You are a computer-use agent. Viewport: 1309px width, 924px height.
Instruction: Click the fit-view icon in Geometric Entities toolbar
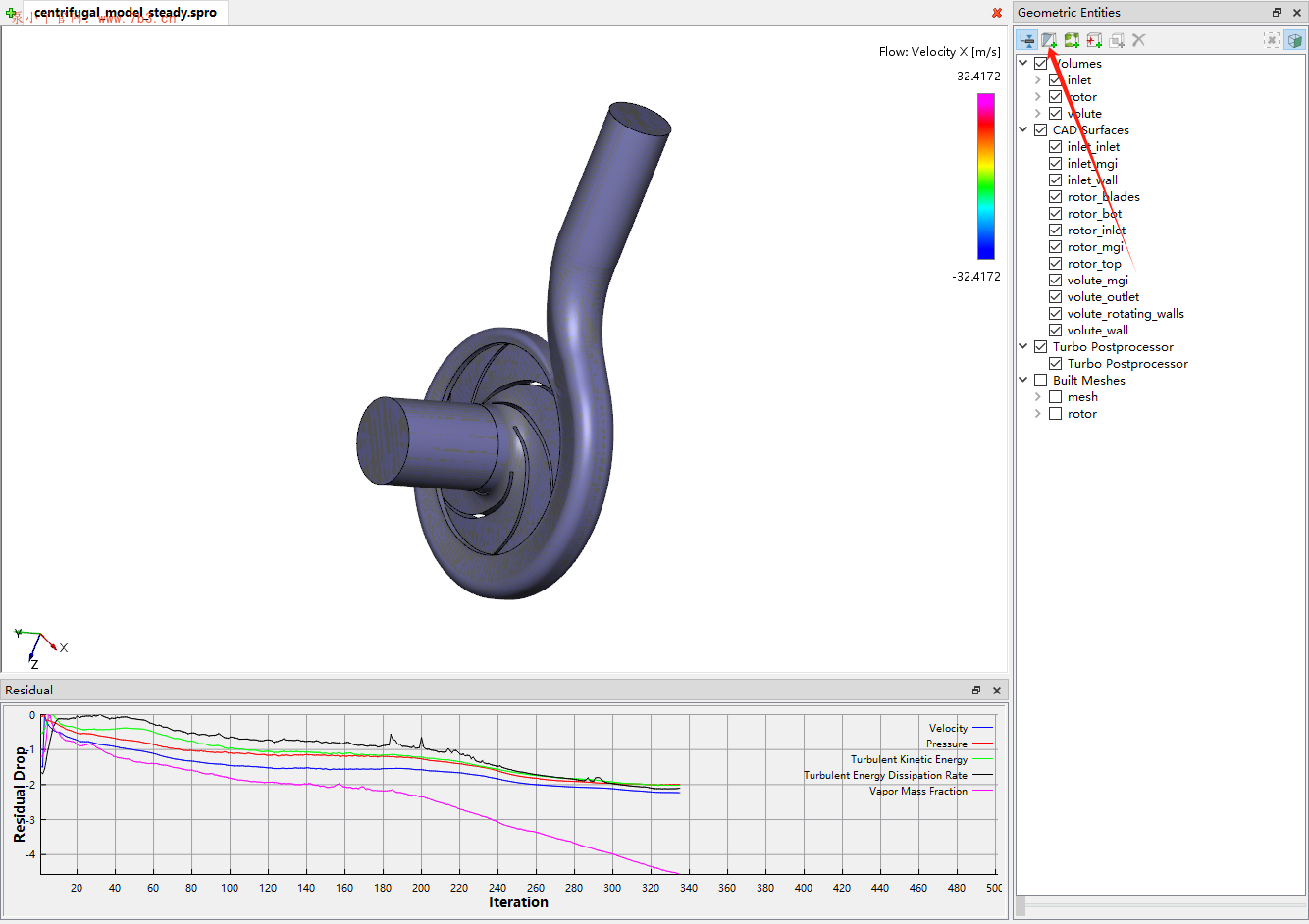coord(1272,40)
